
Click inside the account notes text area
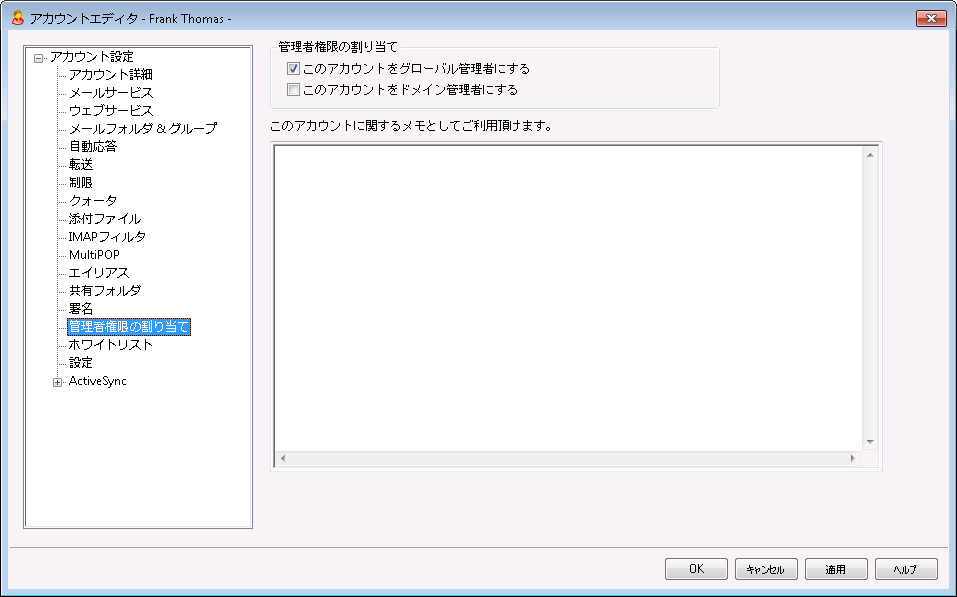[x=568, y=296]
